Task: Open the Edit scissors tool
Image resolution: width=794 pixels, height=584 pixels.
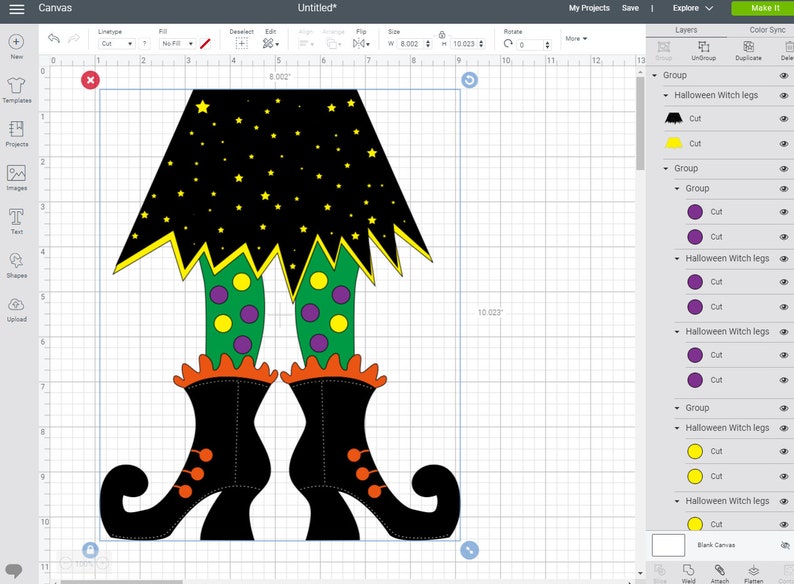Action: click(x=270, y=44)
